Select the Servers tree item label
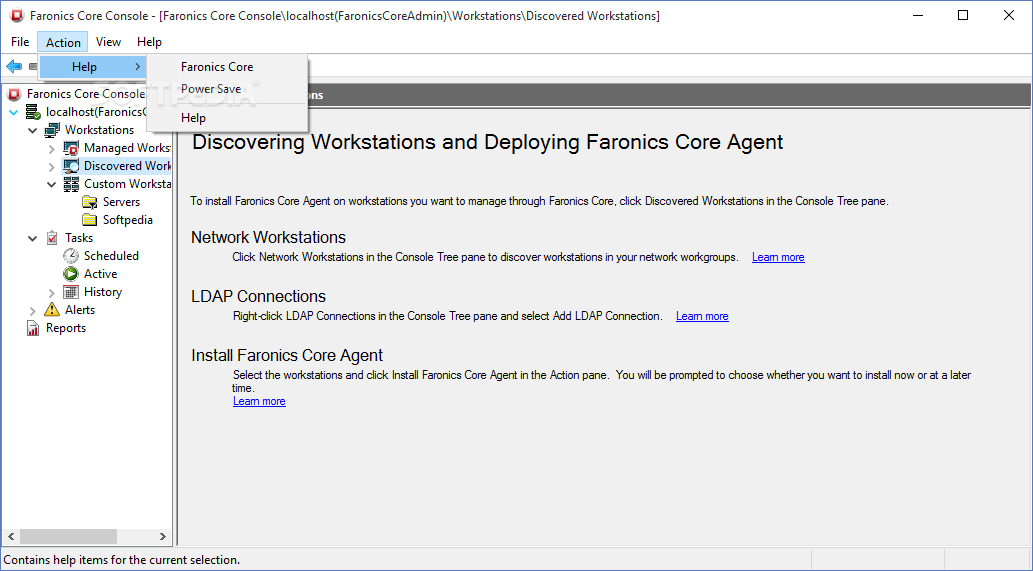 click(121, 202)
